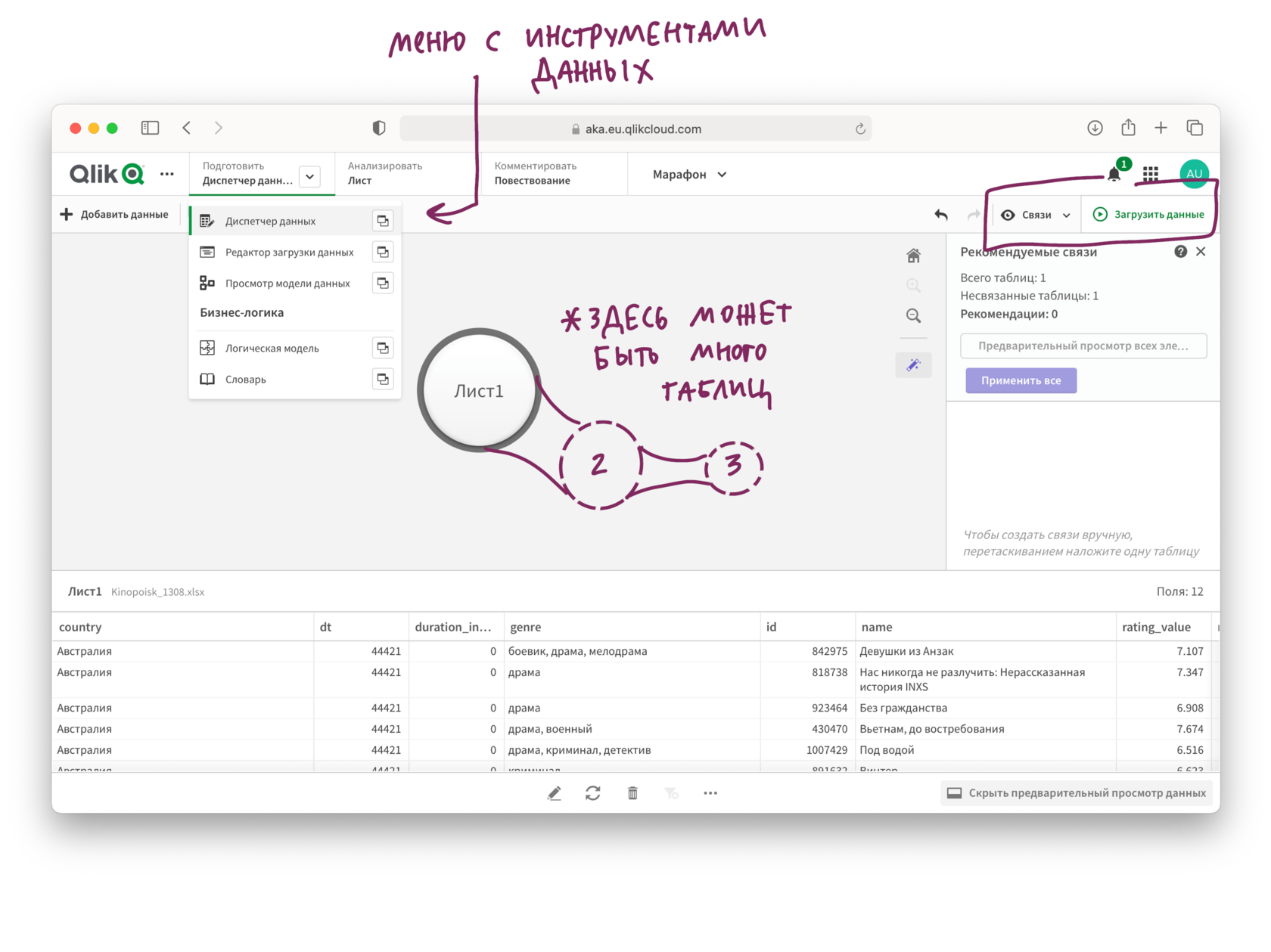Close the Рекомендуемые связи panel

(1201, 252)
